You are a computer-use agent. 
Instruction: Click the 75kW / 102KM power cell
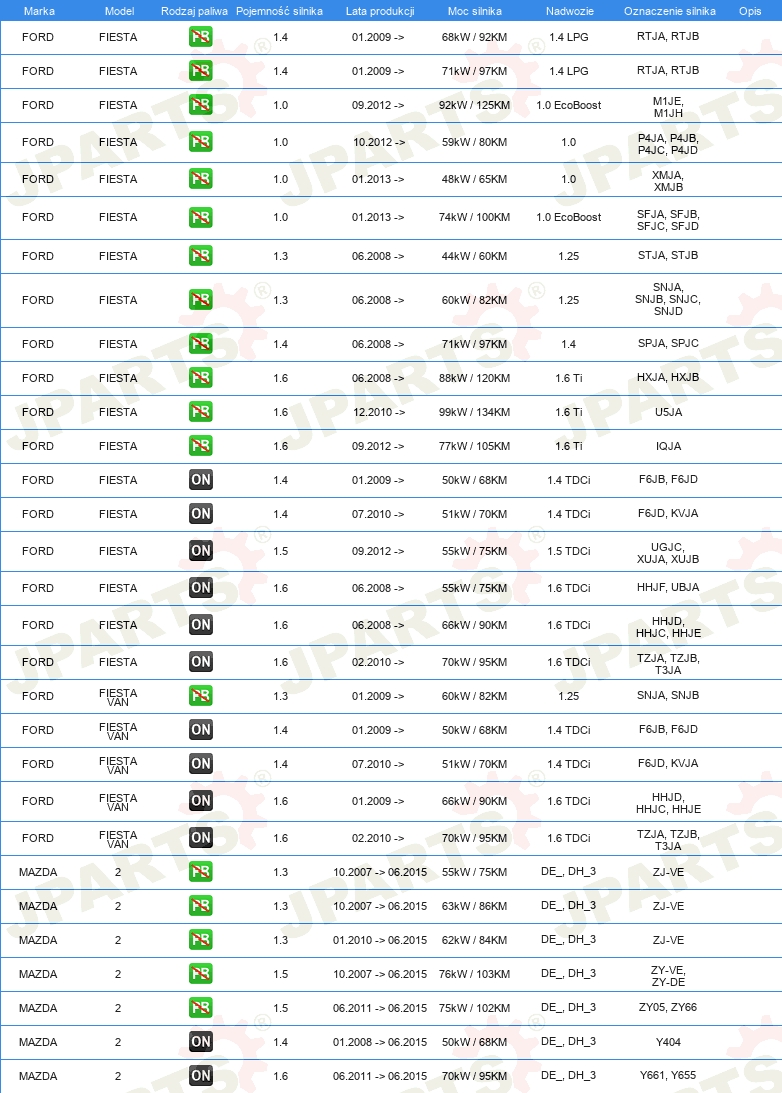point(475,1008)
